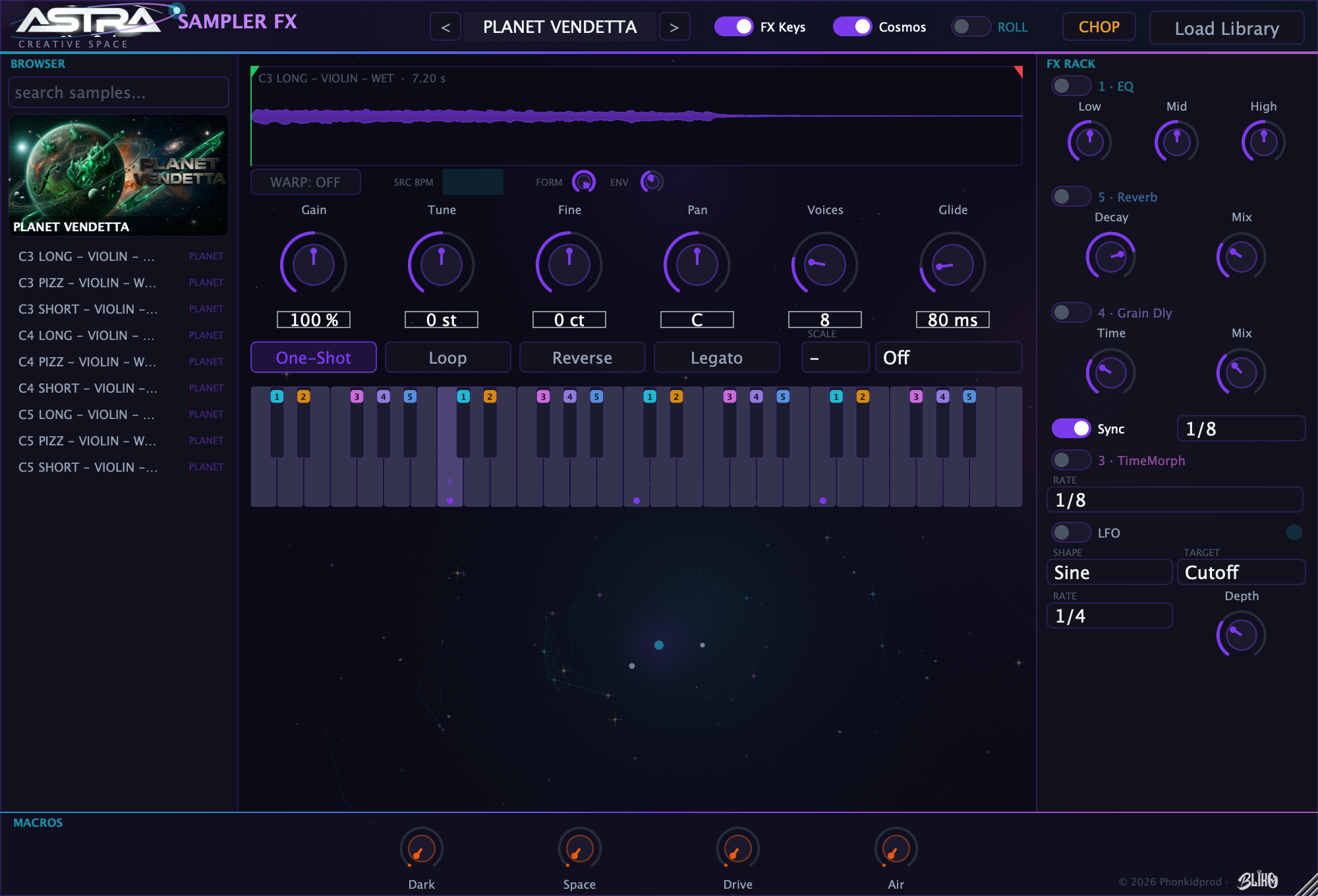Select Reverse playback mode

583,358
